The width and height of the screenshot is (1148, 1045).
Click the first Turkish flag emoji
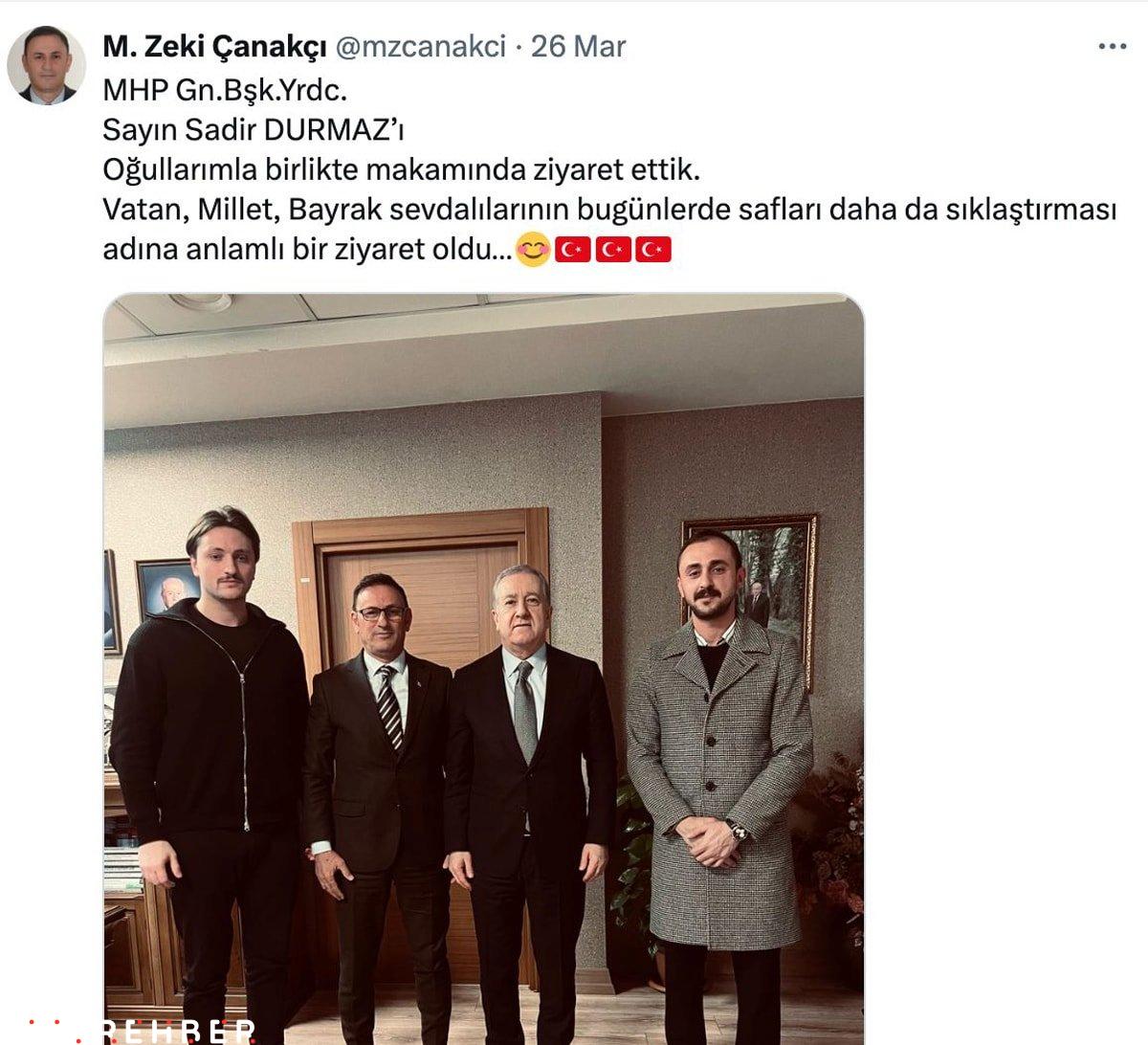[572, 250]
